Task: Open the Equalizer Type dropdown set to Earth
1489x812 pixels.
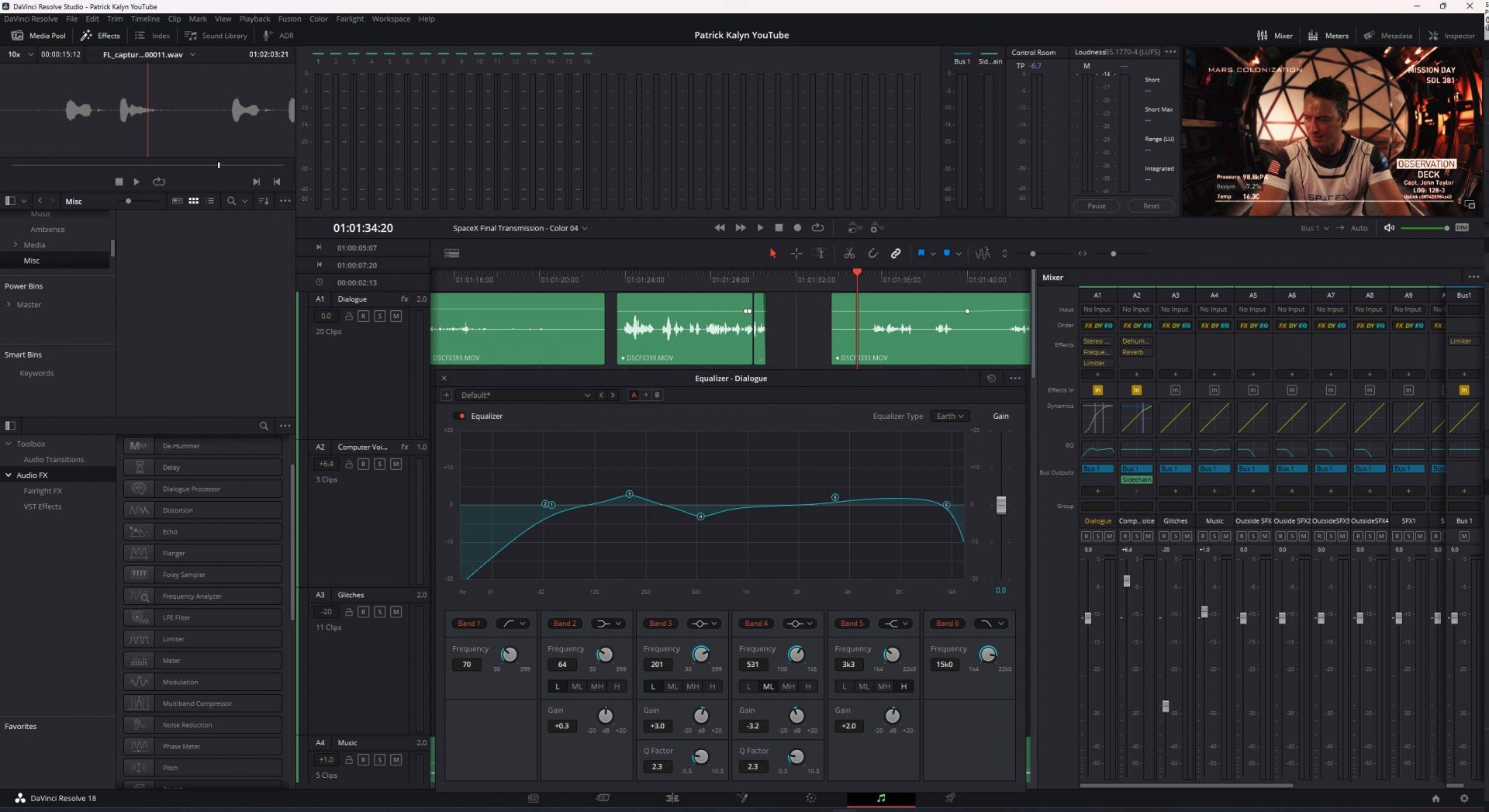Action: point(949,416)
